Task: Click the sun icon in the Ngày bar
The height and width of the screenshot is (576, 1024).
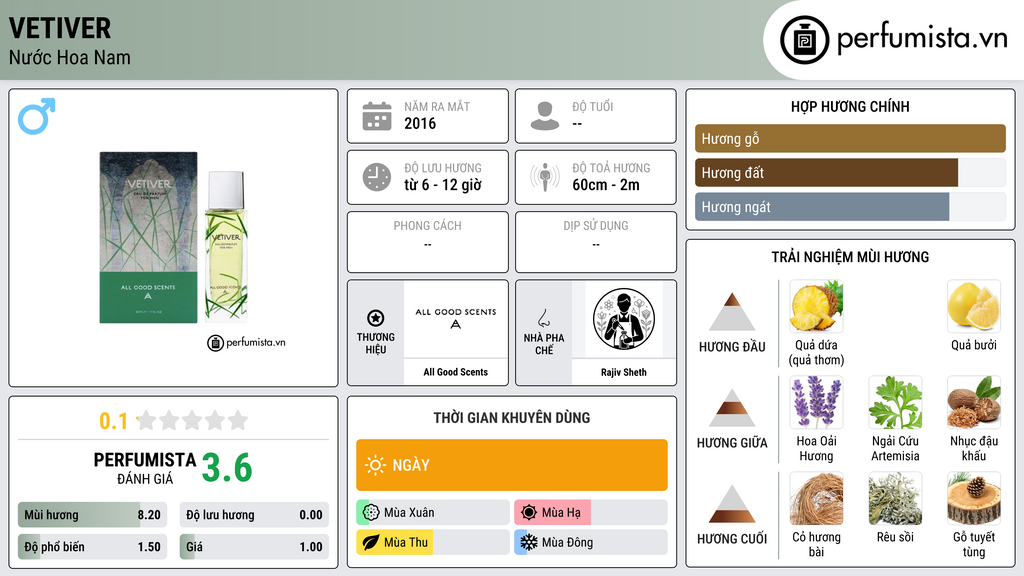Action: point(376,465)
